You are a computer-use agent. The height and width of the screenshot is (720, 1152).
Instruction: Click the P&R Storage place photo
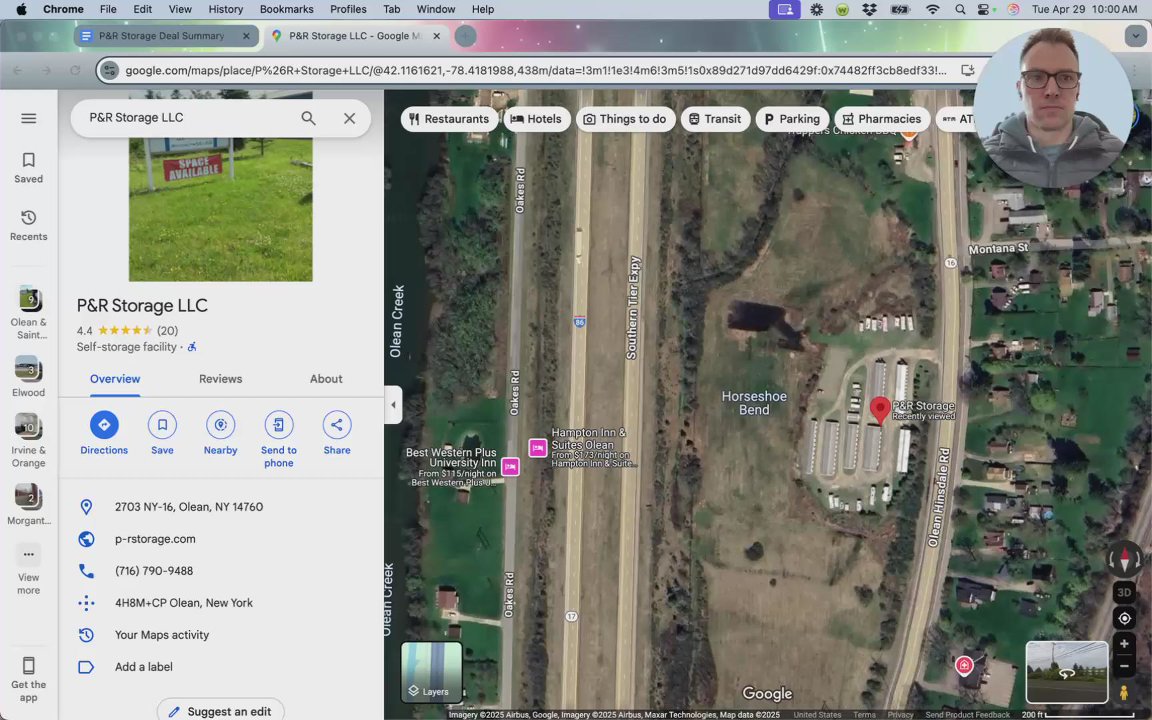220,186
